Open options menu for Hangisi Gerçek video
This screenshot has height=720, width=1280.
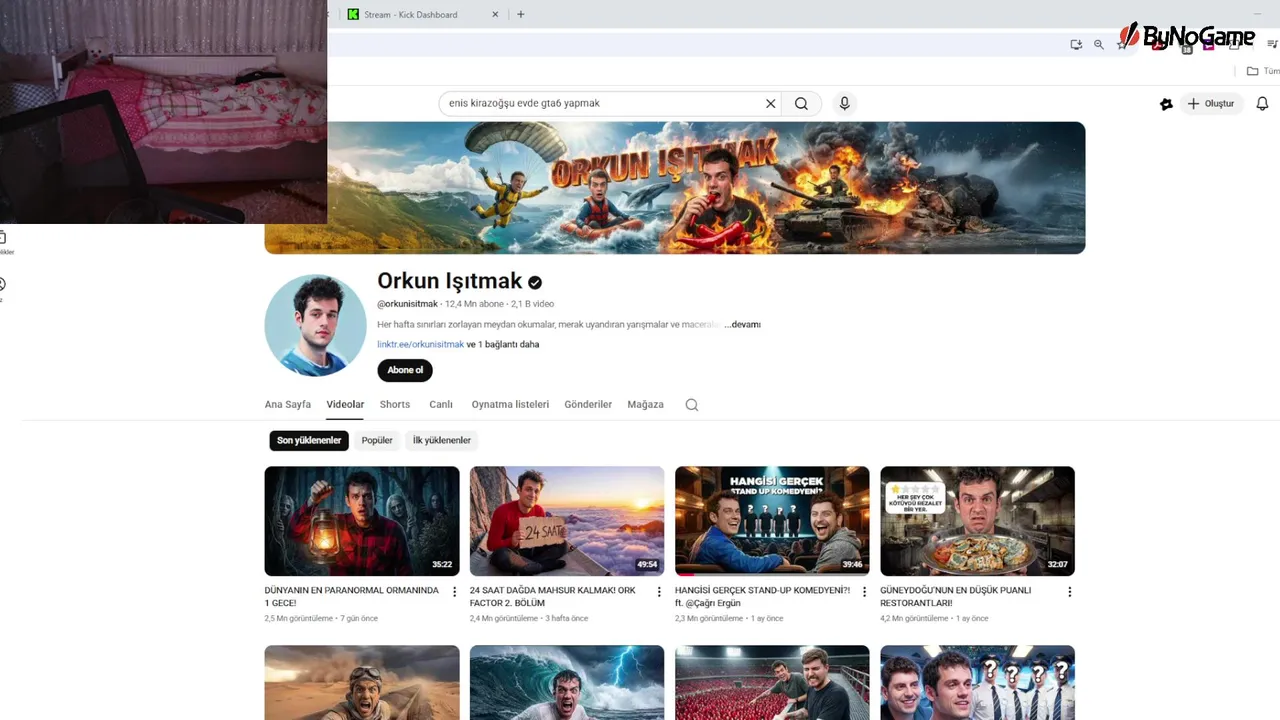point(864,592)
